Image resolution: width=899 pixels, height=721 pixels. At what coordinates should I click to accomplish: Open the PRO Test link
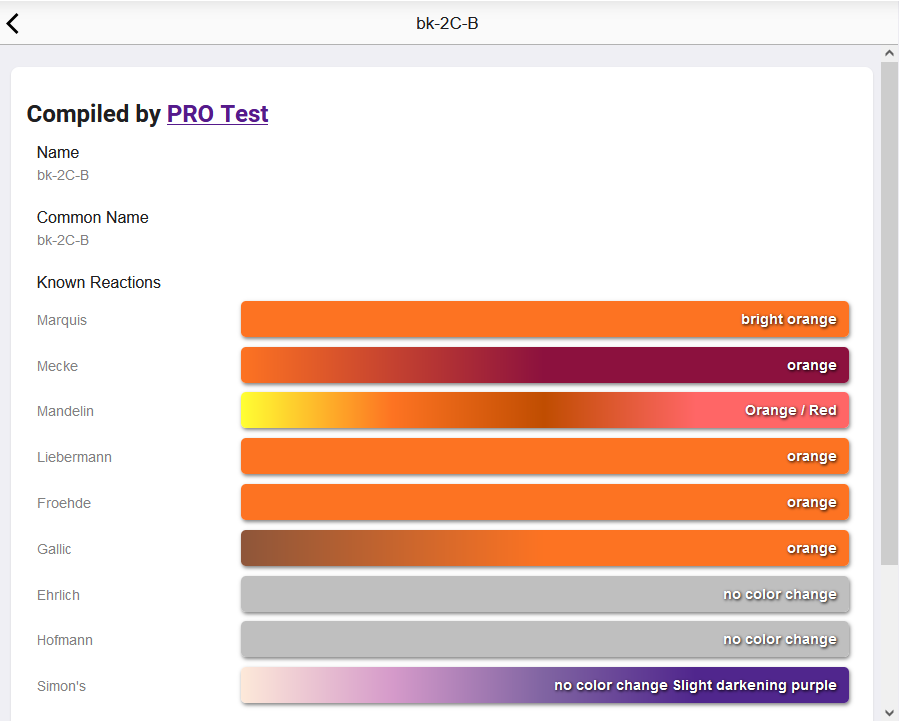(217, 113)
